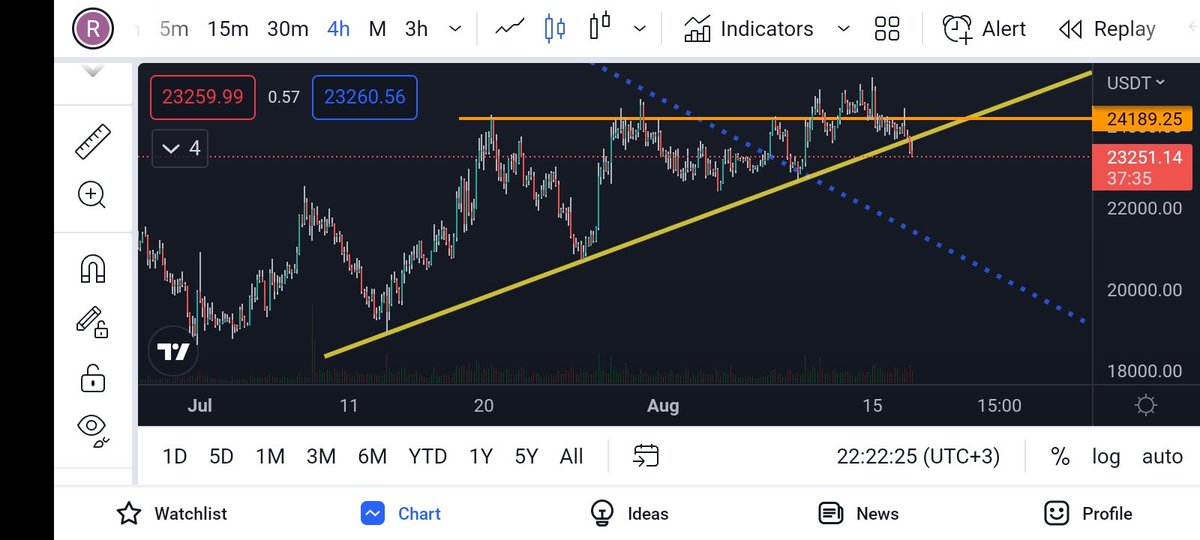Click the sell price 23259.99 button

[205, 97]
